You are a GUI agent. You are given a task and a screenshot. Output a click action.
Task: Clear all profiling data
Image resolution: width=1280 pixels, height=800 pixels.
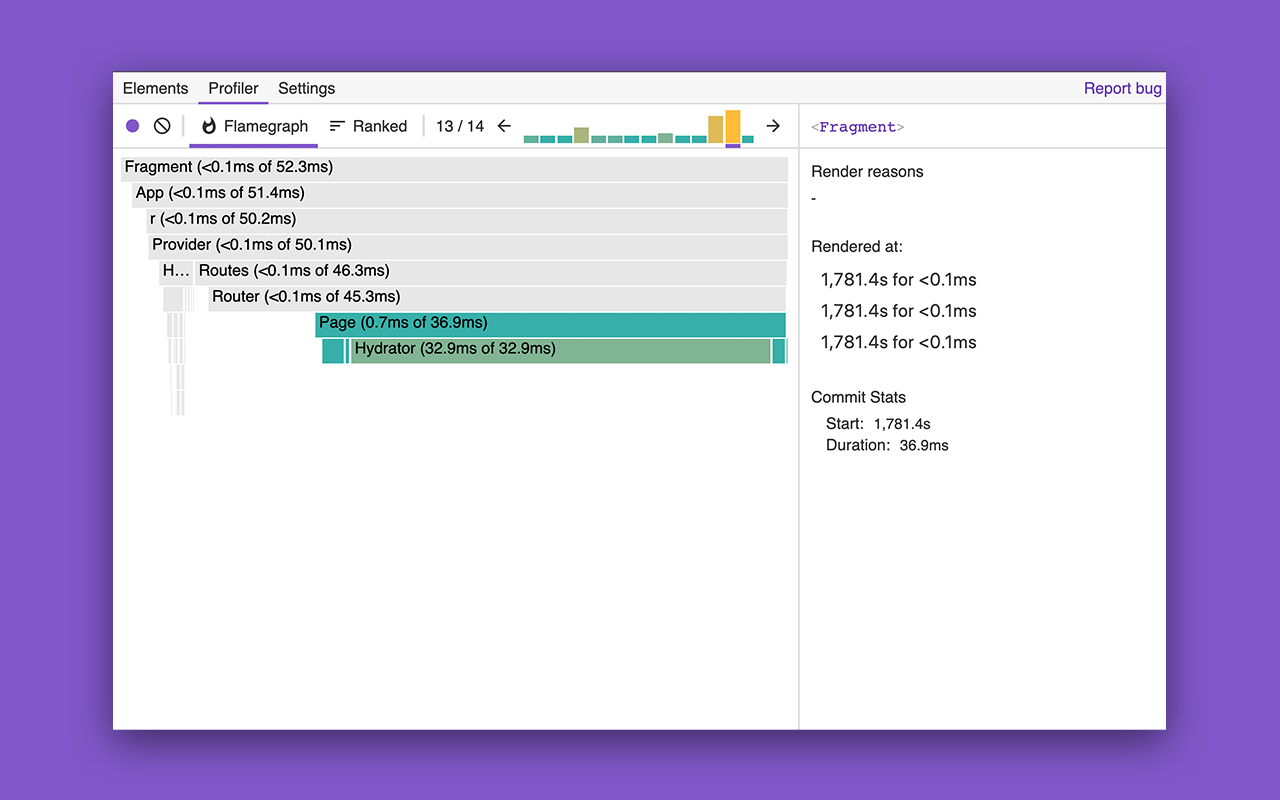coord(161,125)
